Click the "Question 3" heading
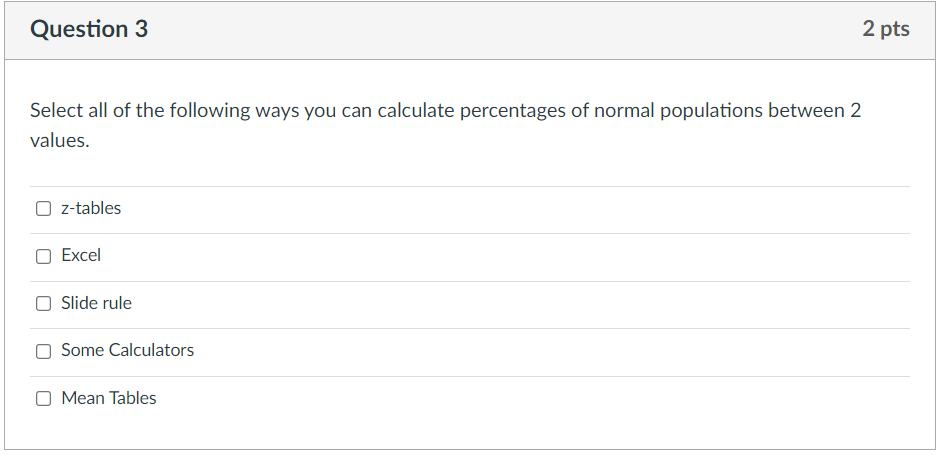This screenshot has height=455, width=945. click(x=89, y=29)
